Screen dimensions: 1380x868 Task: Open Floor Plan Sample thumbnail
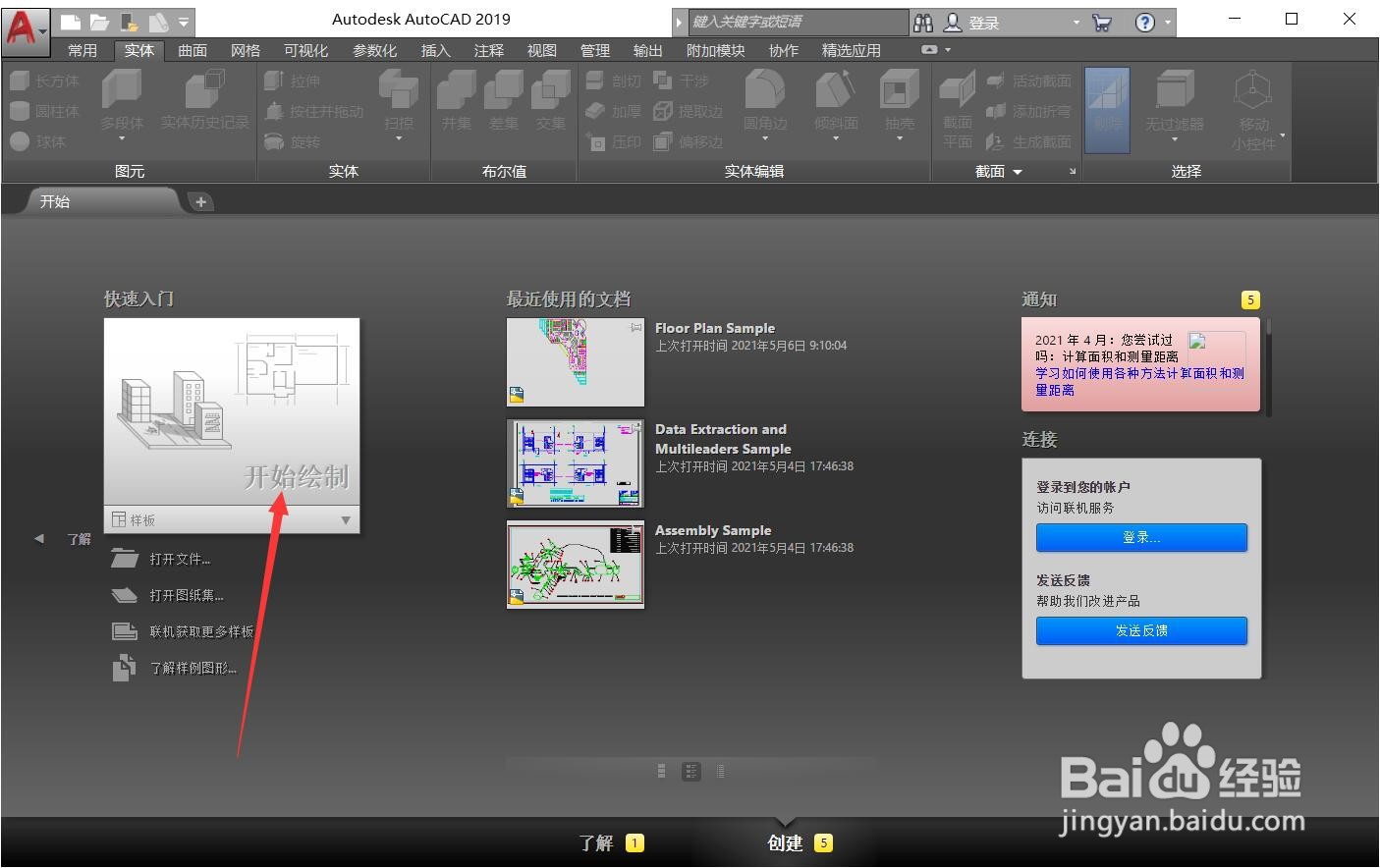point(576,362)
